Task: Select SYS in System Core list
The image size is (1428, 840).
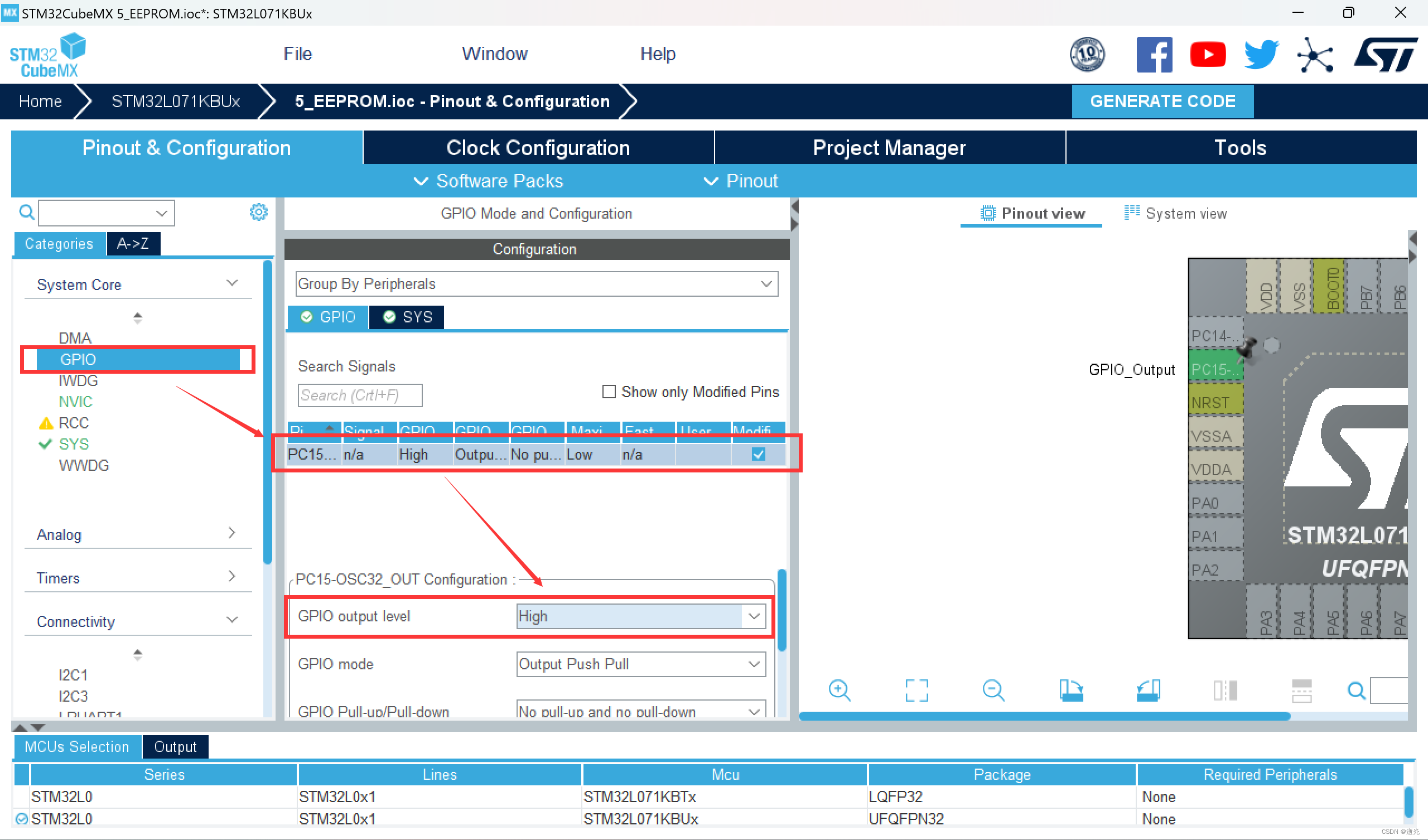Action: point(74,444)
